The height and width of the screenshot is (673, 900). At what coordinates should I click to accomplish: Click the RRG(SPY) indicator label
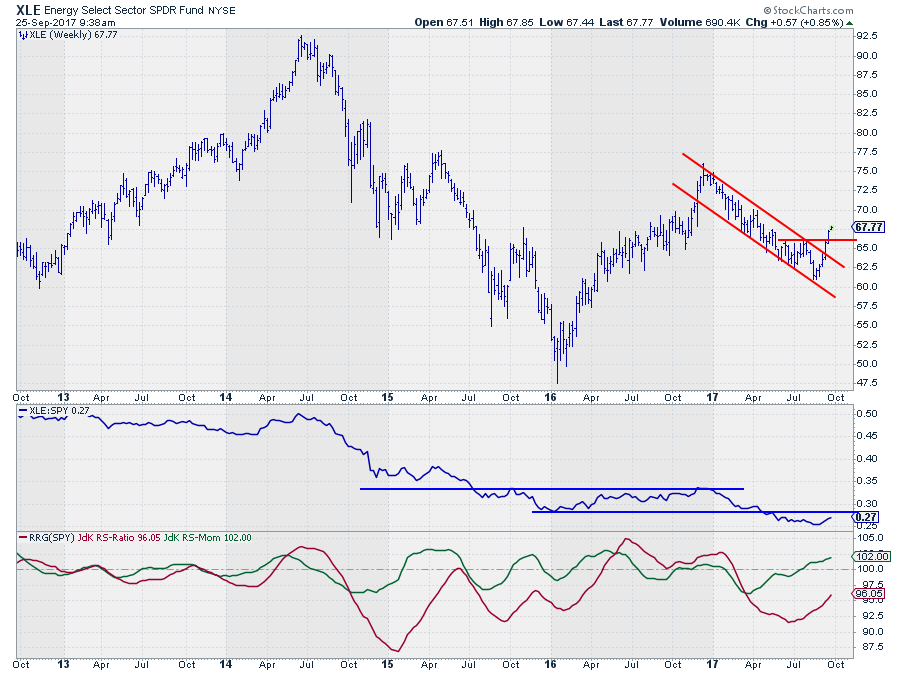point(52,538)
